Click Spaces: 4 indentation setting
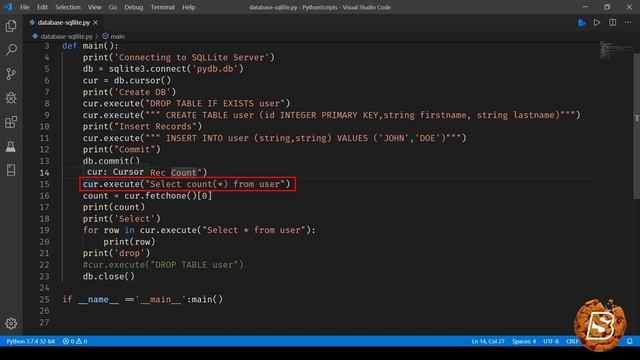The width and height of the screenshot is (640, 360). click(524, 341)
